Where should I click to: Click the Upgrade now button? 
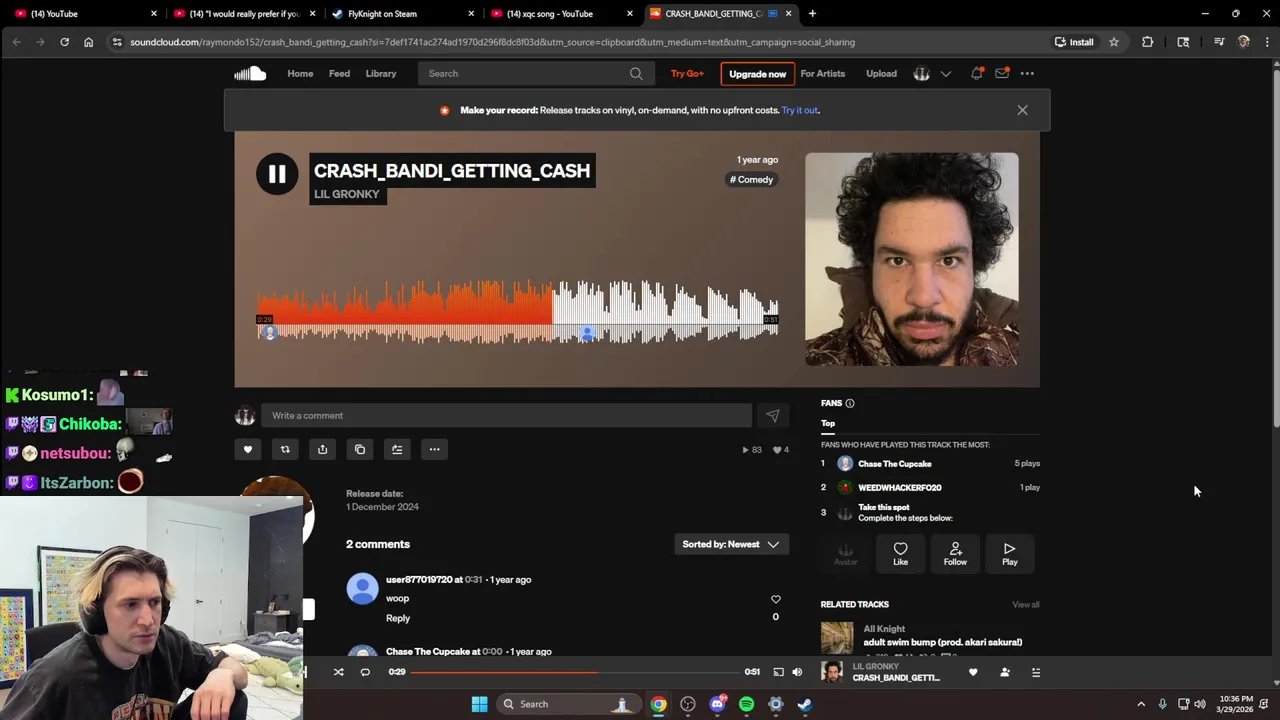coord(757,74)
